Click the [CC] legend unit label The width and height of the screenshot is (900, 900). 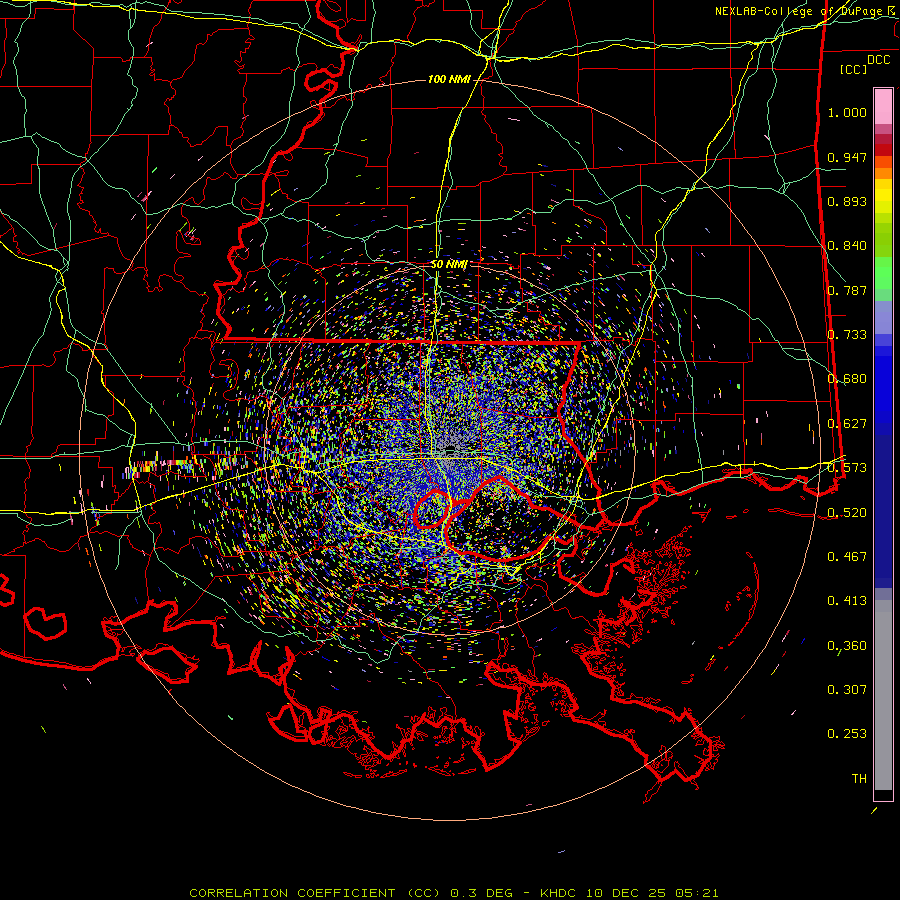tap(854, 69)
